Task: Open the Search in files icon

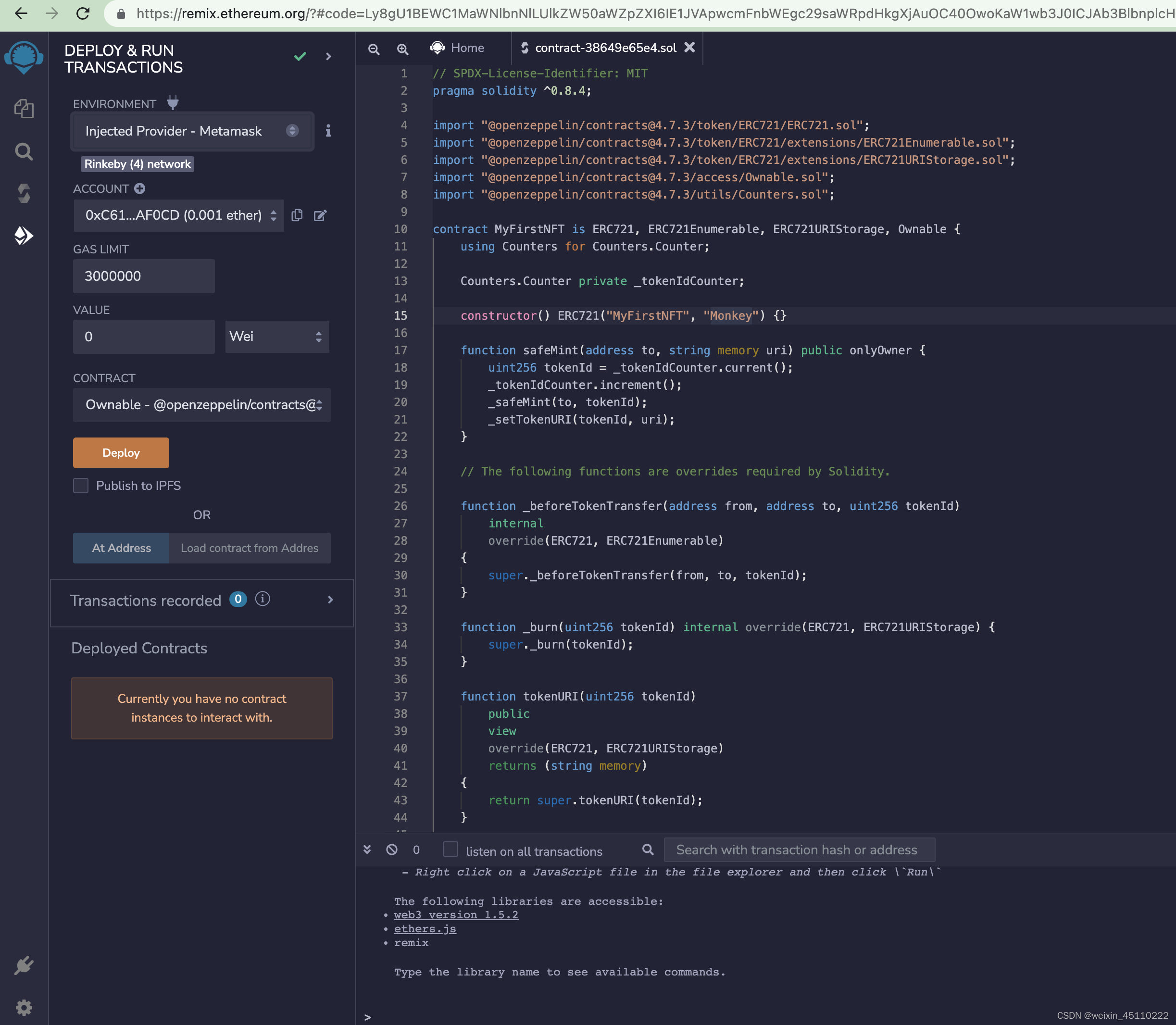Action: [24, 151]
